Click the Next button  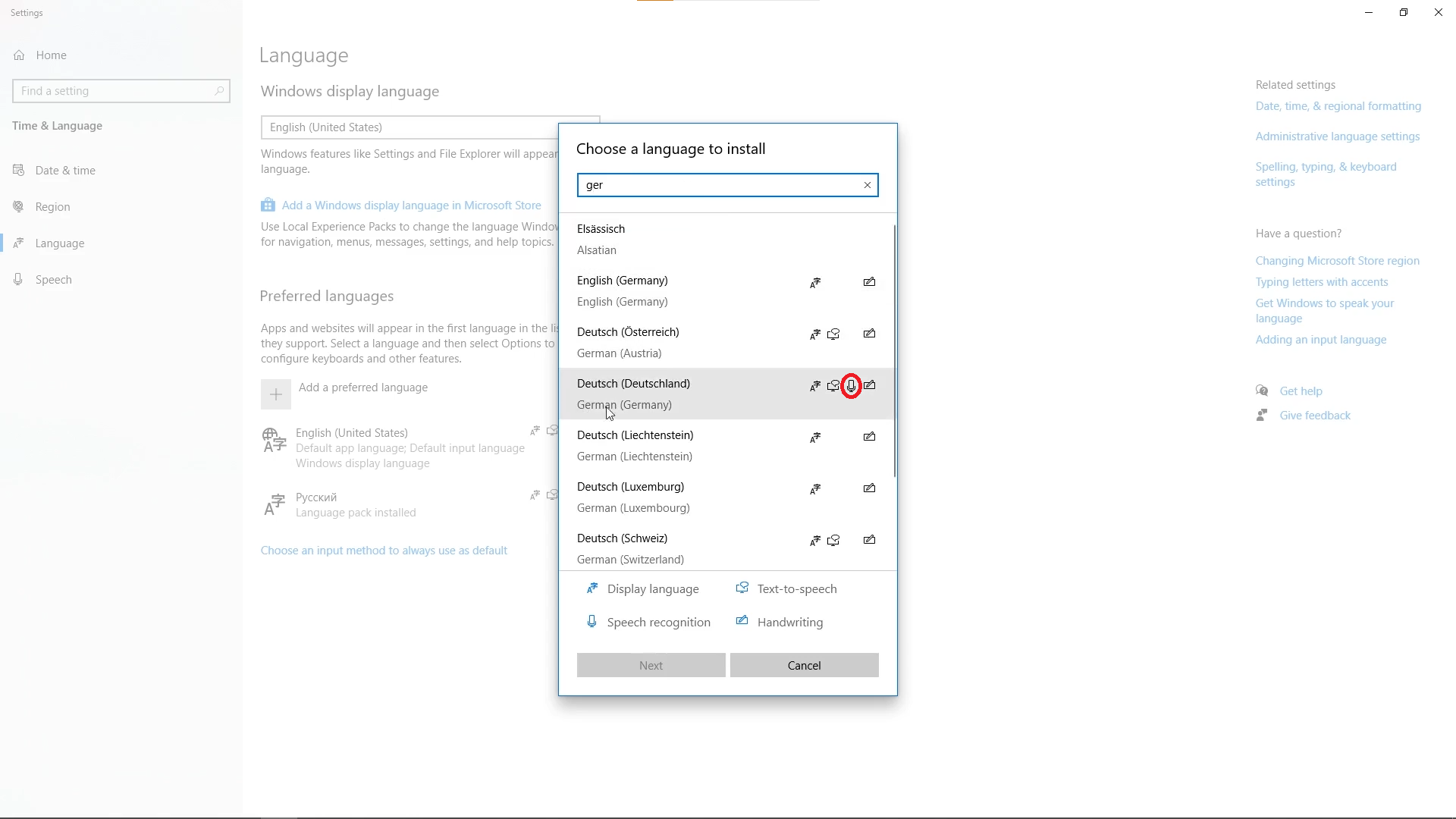tap(651, 665)
